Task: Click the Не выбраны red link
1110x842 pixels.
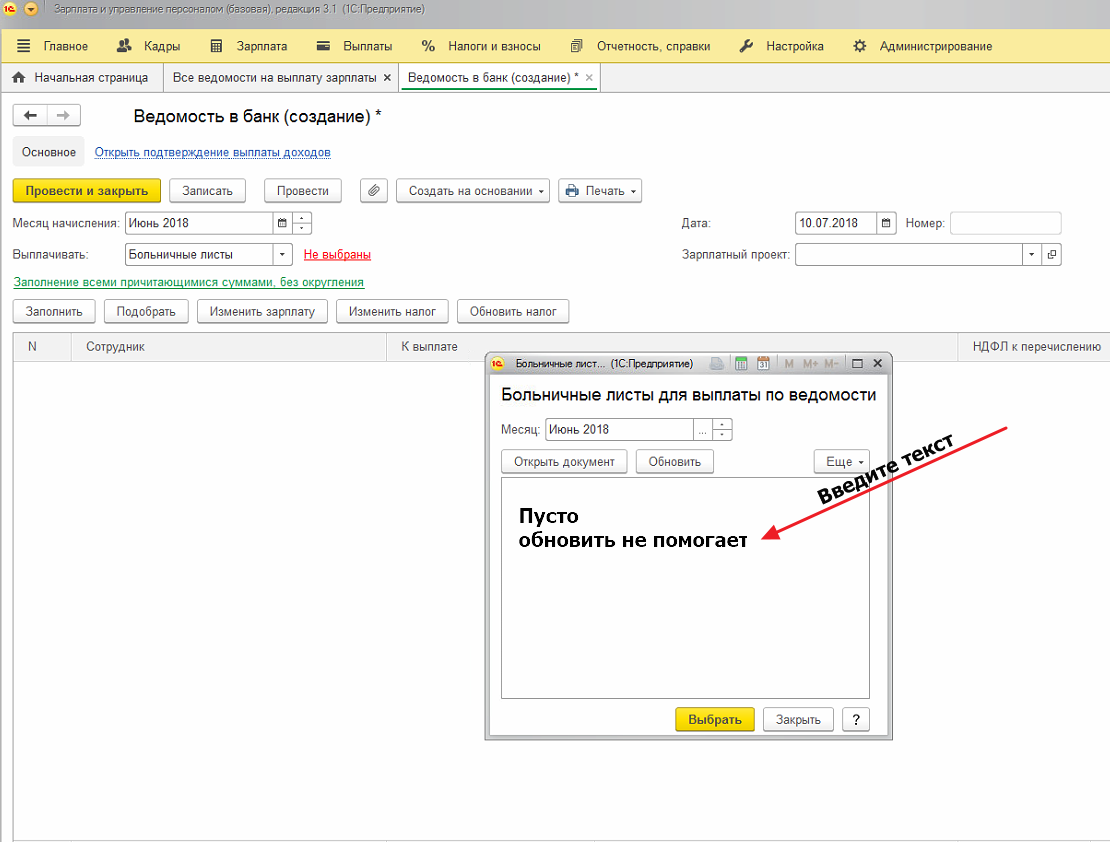Action: (337, 255)
